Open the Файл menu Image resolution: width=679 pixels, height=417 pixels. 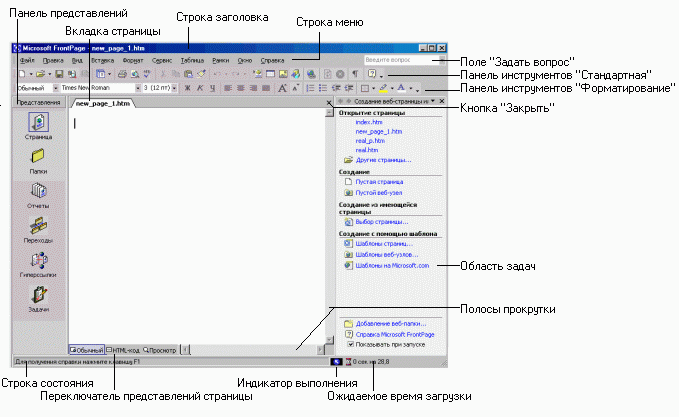tap(27, 60)
